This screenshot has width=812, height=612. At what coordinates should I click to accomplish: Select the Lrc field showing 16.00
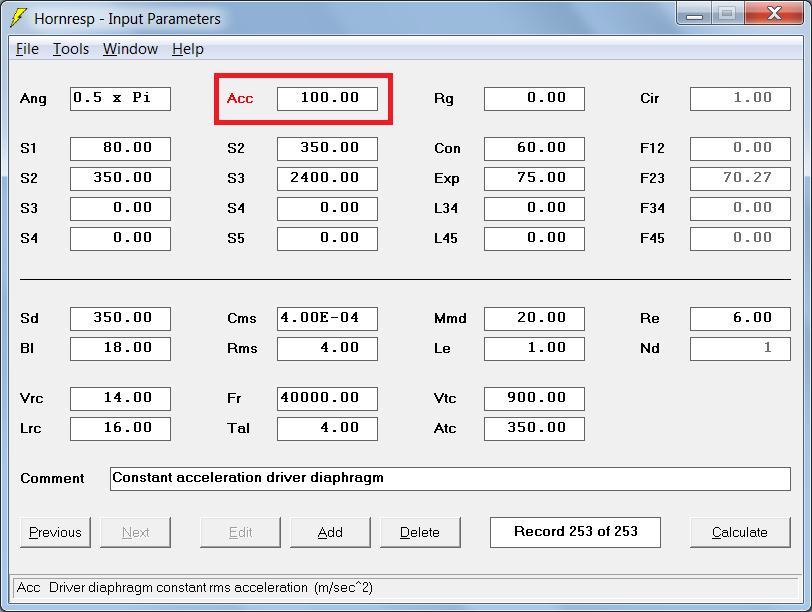coord(120,429)
